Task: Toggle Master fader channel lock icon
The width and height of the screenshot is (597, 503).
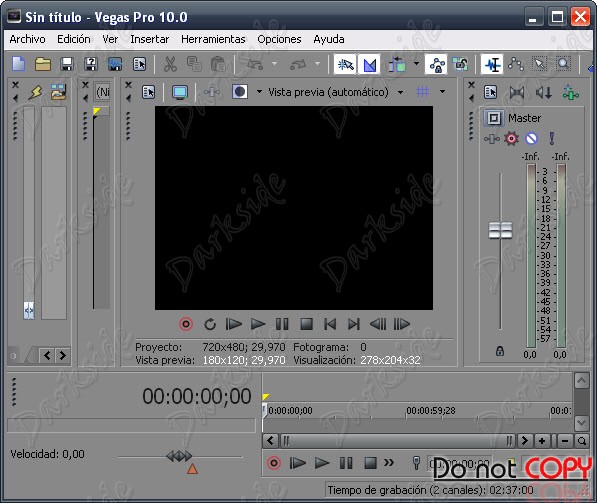Action: pos(500,351)
